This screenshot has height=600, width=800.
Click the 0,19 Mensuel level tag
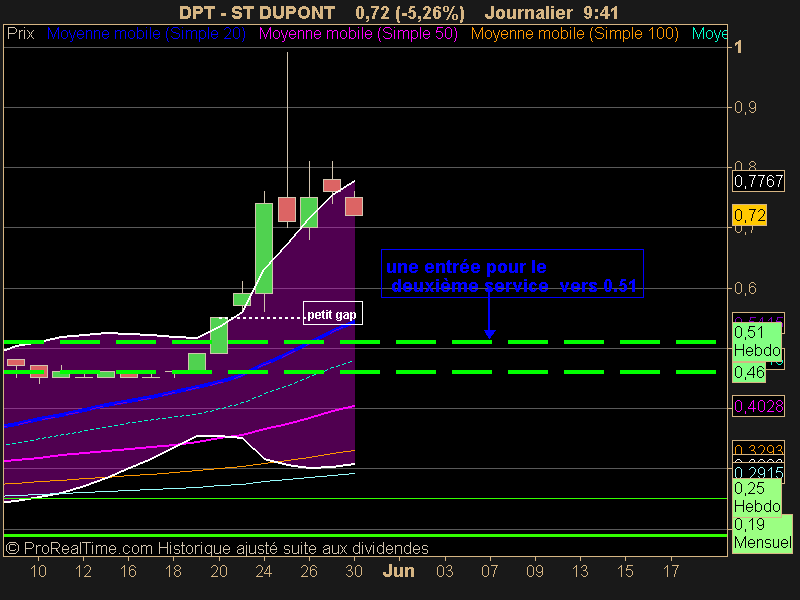coord(763,533)
